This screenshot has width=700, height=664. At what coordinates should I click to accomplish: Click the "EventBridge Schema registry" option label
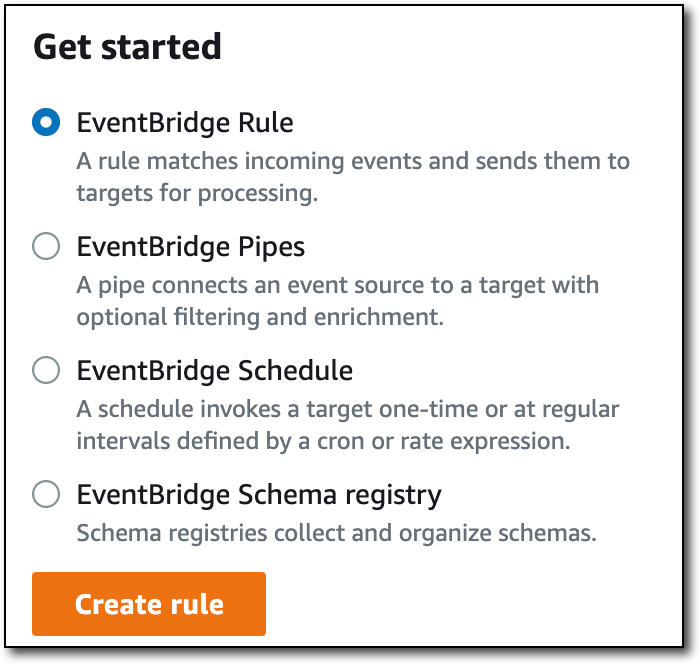(259, 494)
